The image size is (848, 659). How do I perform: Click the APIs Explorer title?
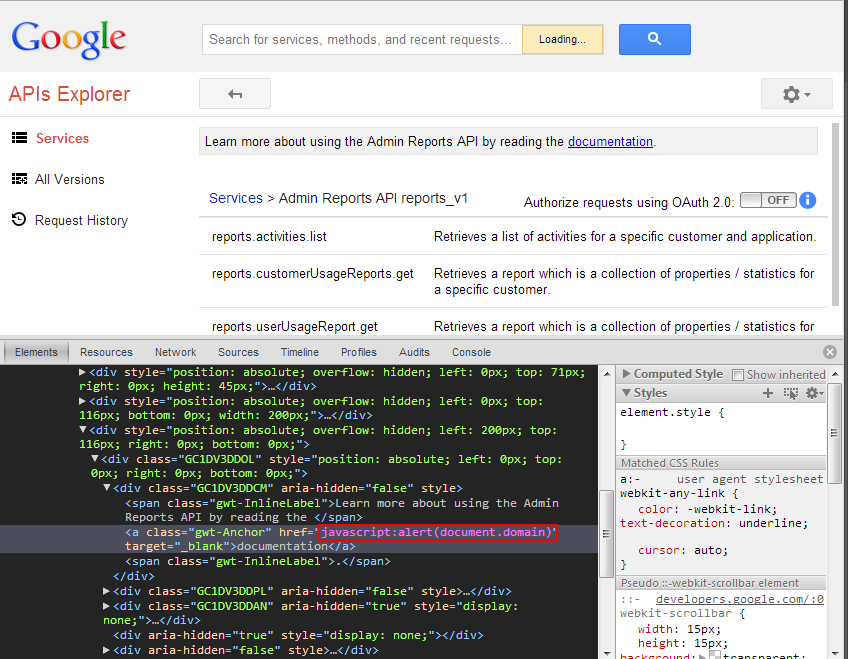coord(69,94)
